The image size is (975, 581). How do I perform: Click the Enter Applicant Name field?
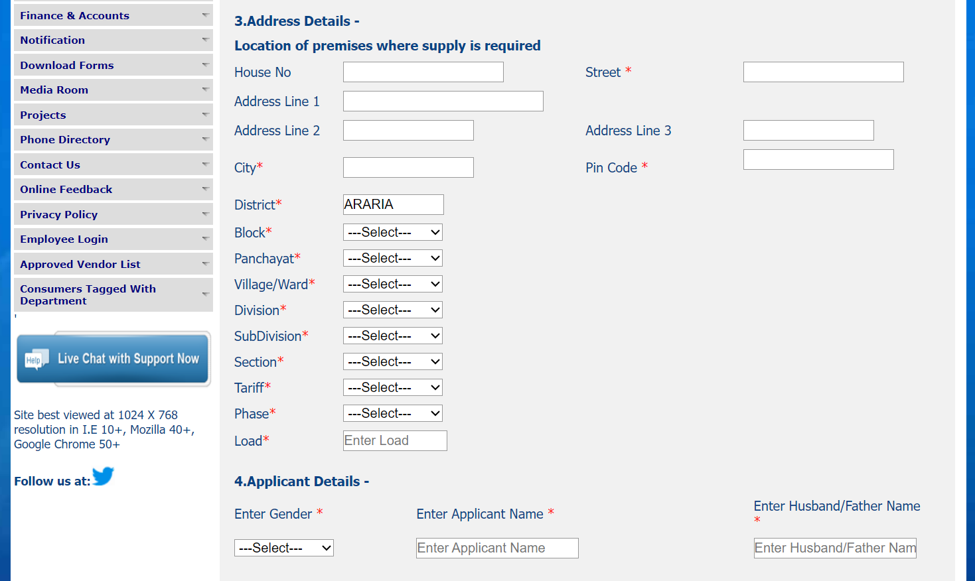pos(496,547)
